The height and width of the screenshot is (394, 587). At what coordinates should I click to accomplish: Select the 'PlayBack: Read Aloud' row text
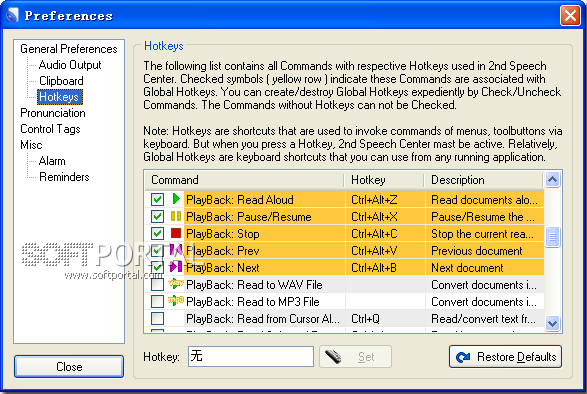click(240, 200)
